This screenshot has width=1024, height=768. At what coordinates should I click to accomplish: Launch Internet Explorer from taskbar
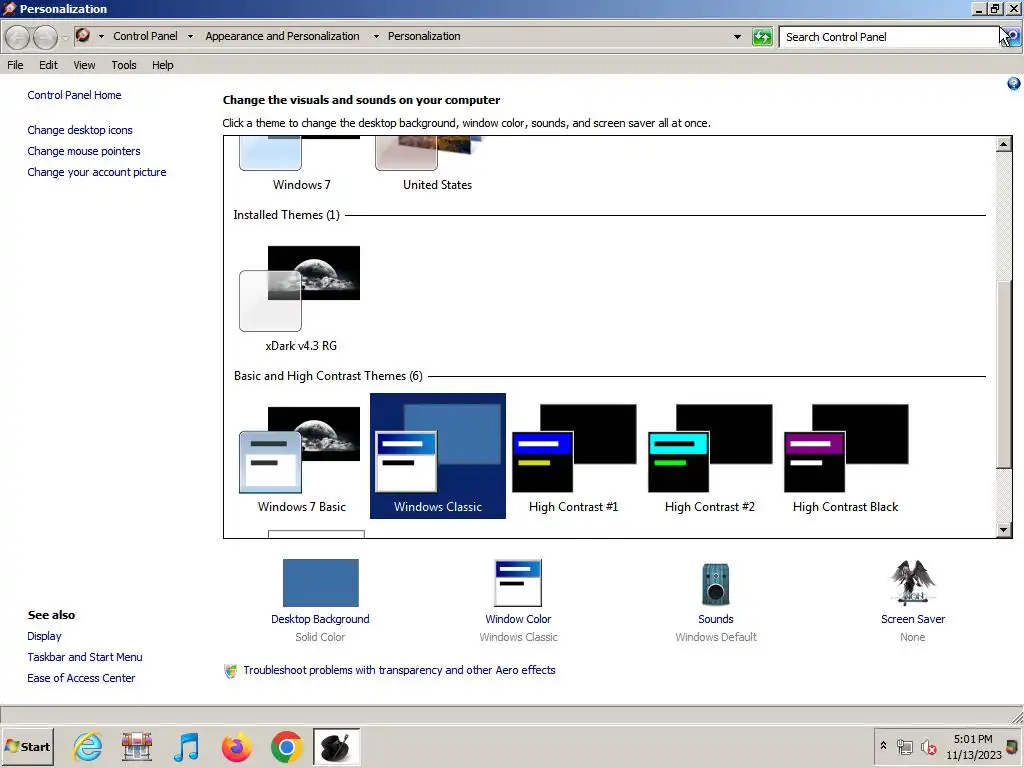(88, 746)
